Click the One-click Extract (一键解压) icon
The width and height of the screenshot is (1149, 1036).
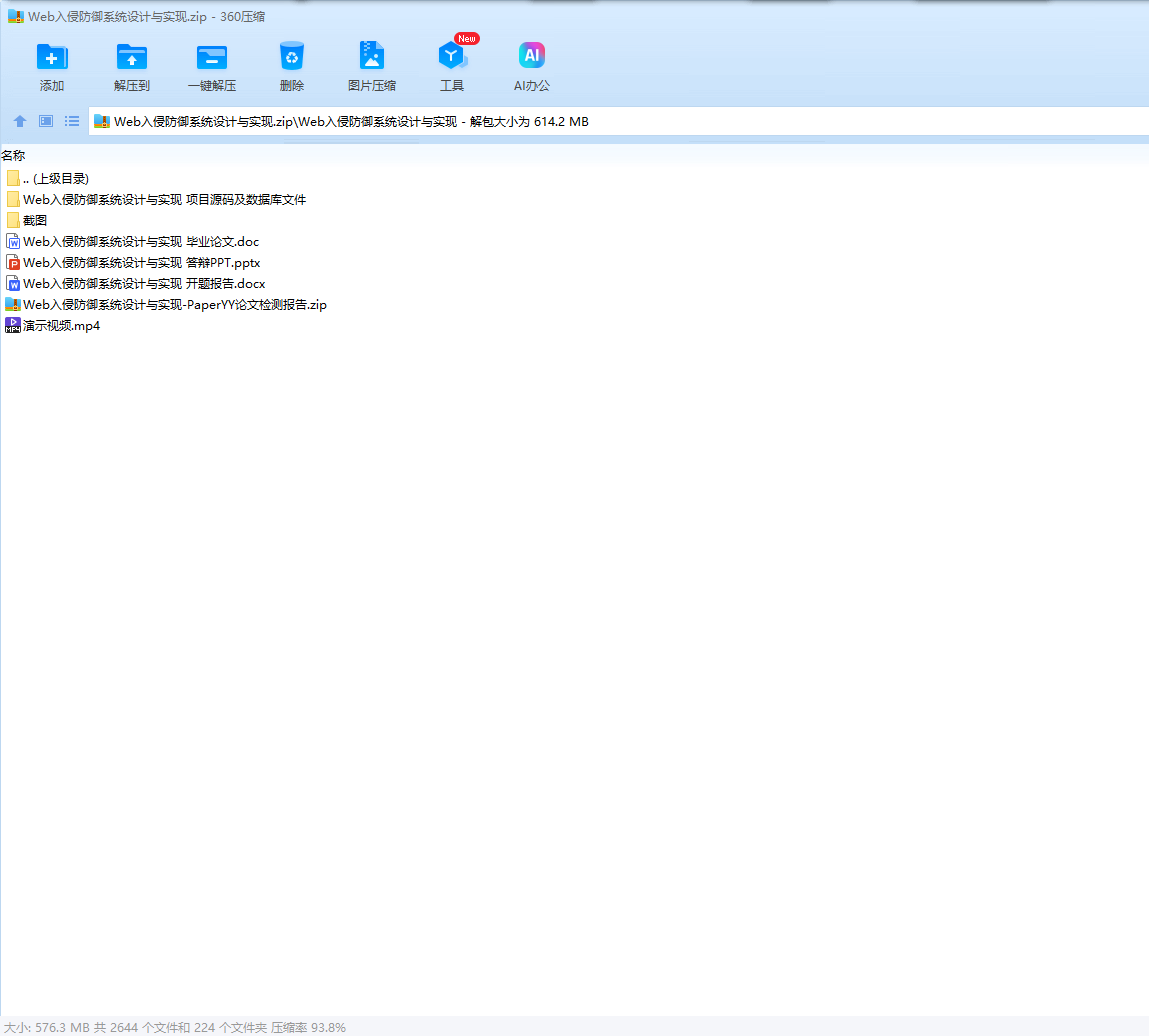click(212, 57)
